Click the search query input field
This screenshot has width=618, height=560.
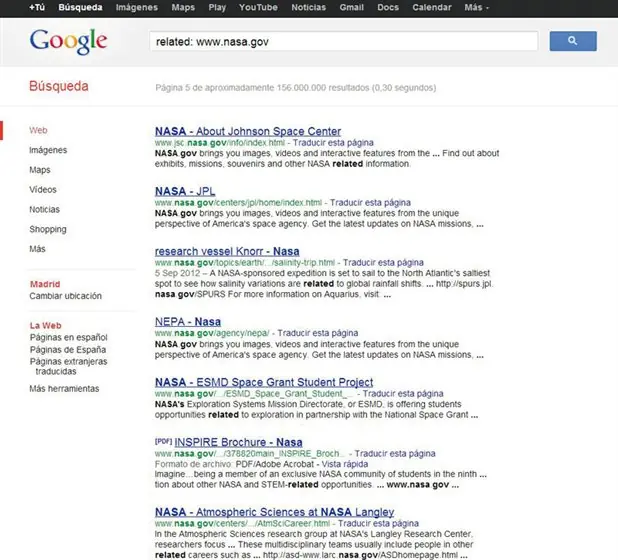pos(343,41)
